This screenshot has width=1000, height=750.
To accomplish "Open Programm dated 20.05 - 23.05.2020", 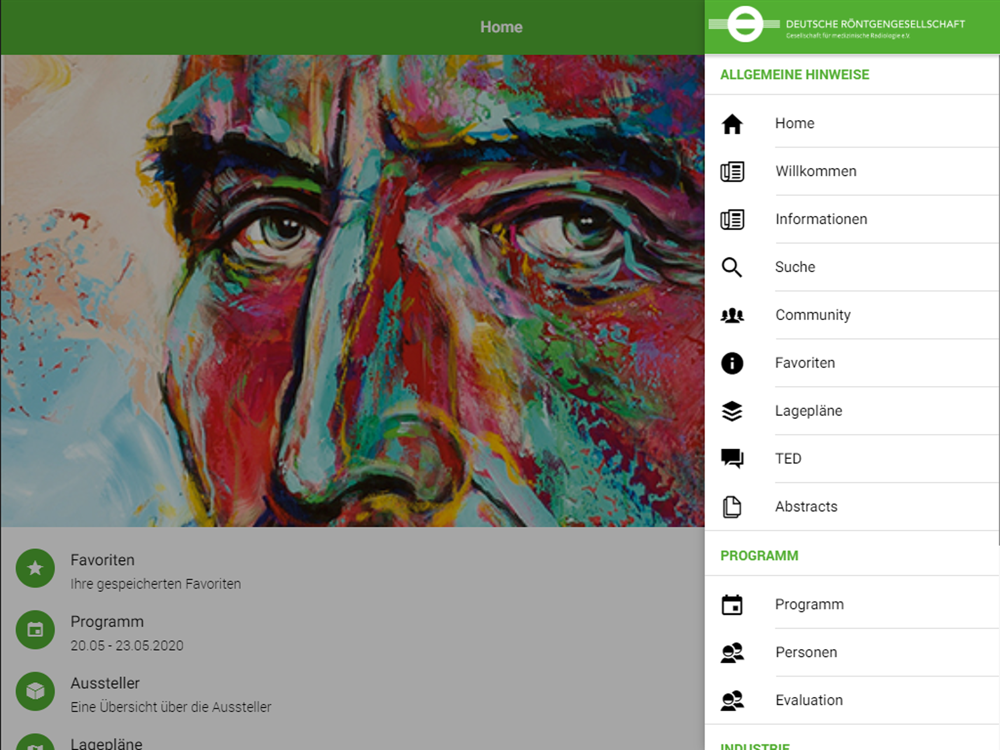I will tap(352, 632).
